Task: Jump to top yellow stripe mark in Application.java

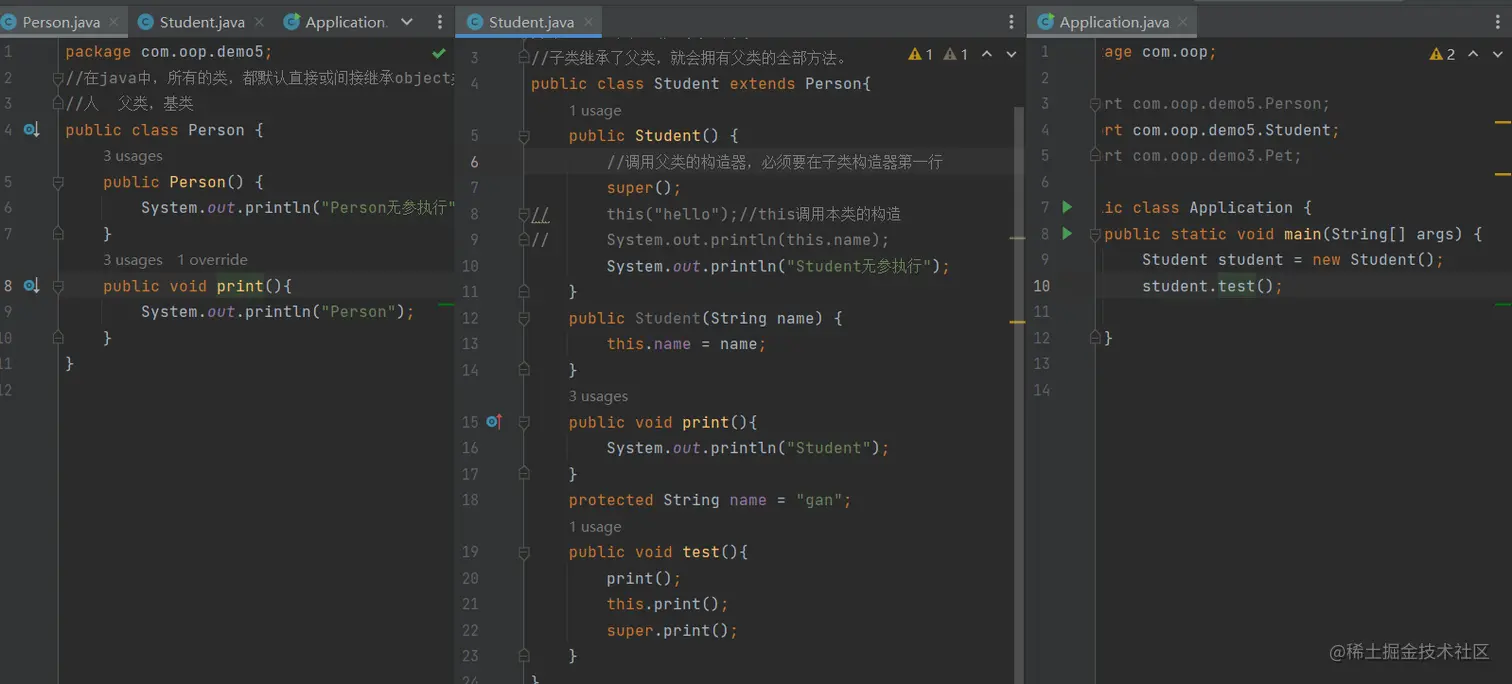Action: click(x=1503, y=122)
